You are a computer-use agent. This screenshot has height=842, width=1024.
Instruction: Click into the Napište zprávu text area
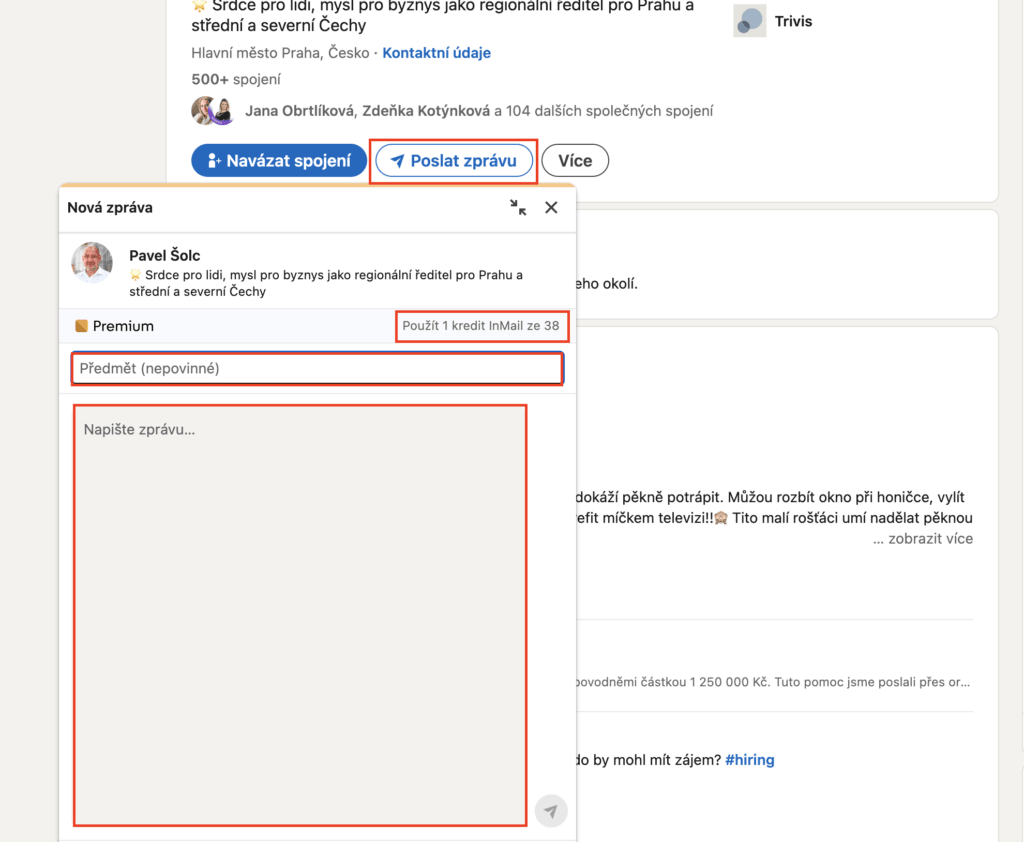300,615
